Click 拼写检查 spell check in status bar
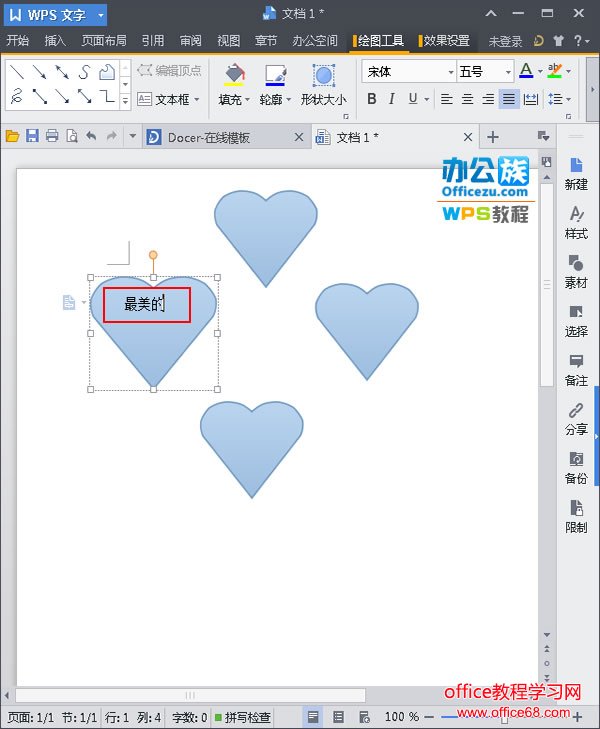Screen dimensions: 600x729 pyautogui.click(x=243, y=717)
